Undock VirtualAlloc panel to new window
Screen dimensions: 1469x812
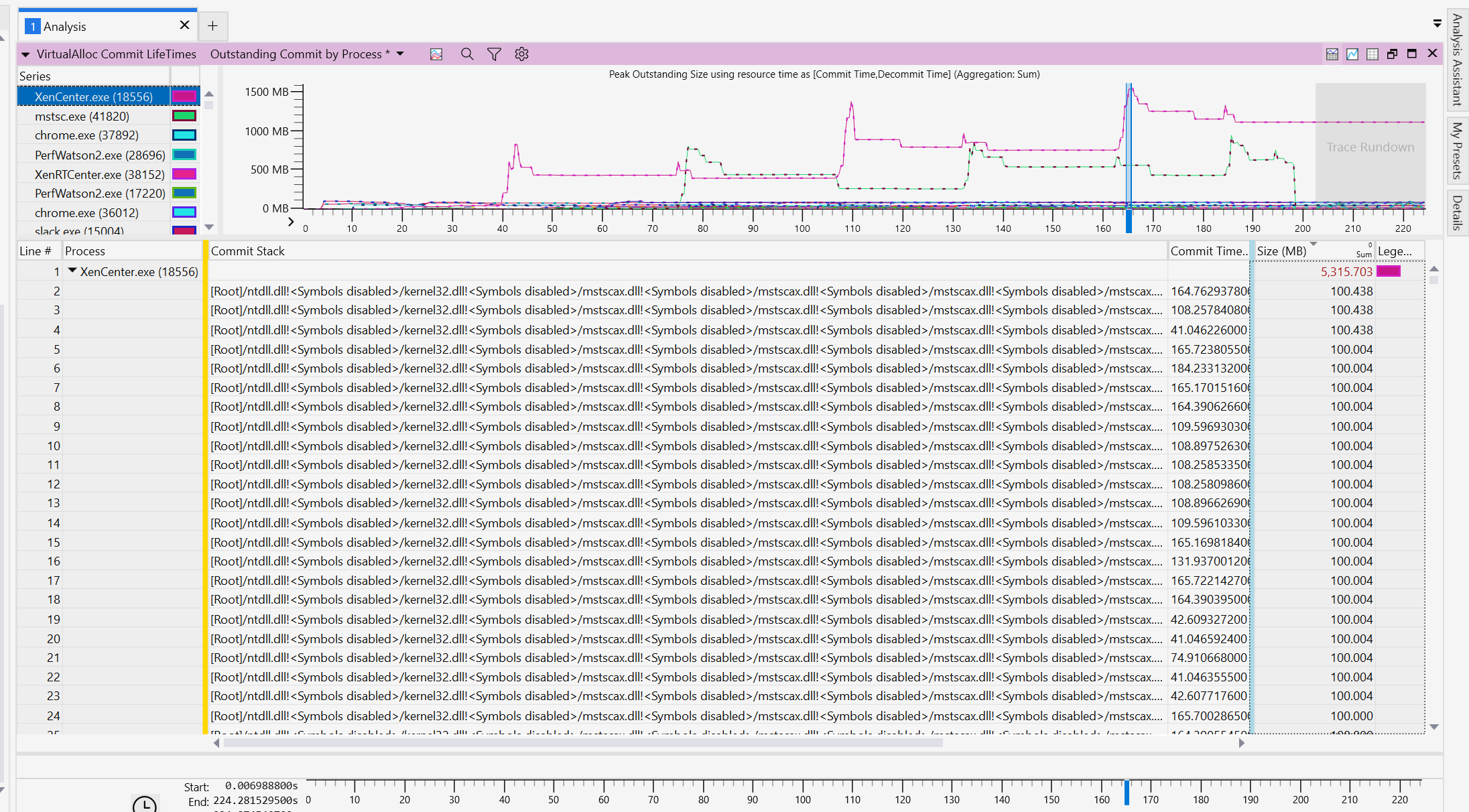coord(1392,54)
